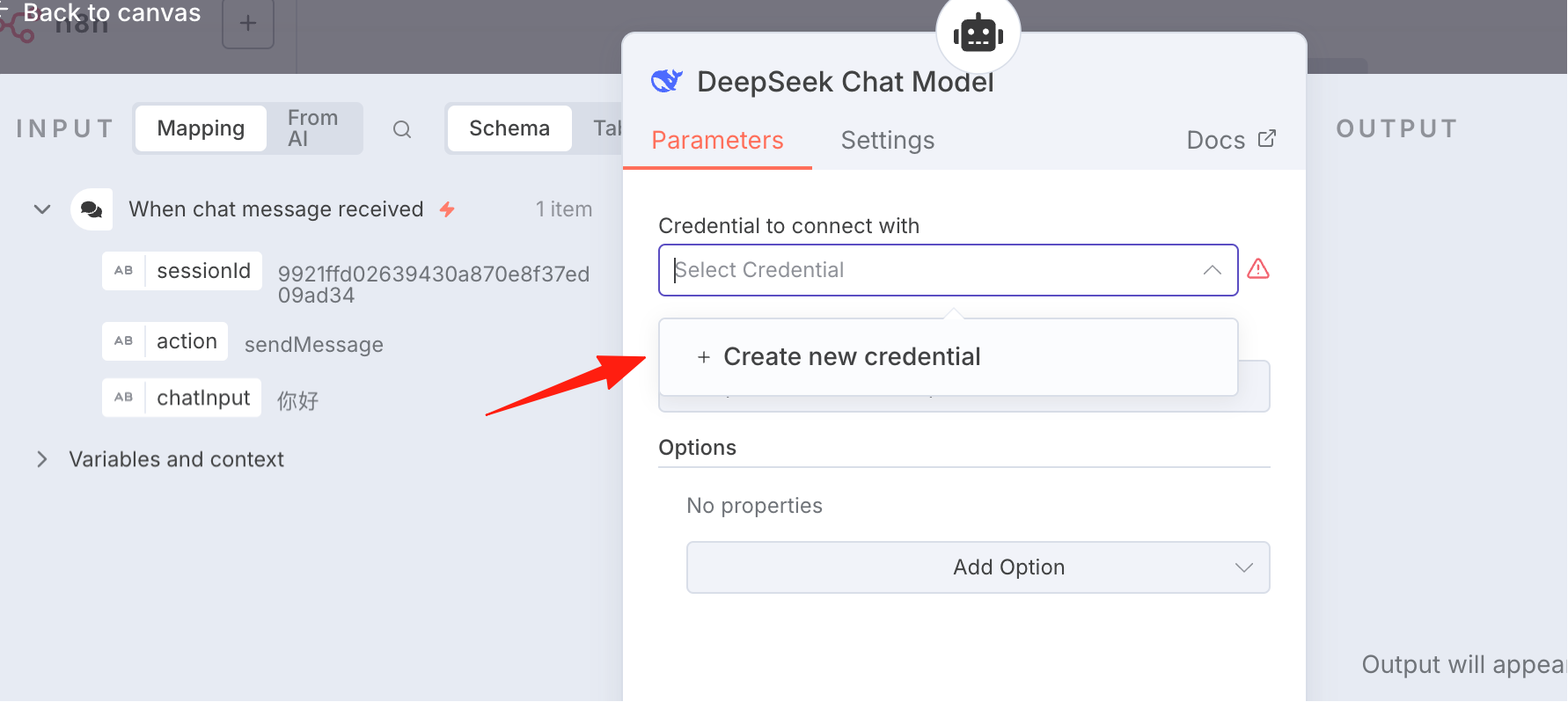Click the credential warning triangle icon
This screenshot has height=702, width=1568.
pos(1258,268)
